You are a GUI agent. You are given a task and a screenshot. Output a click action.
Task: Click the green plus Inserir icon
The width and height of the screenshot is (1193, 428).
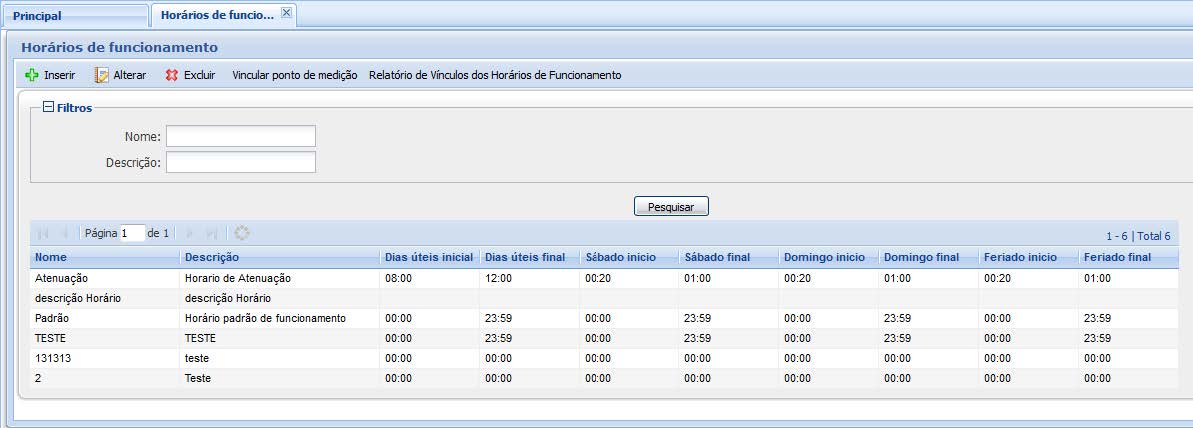pos(32,75)
